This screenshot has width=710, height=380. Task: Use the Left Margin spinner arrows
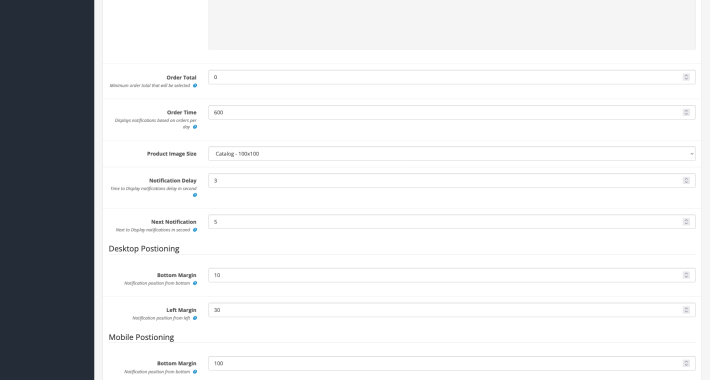coord(686,310)
